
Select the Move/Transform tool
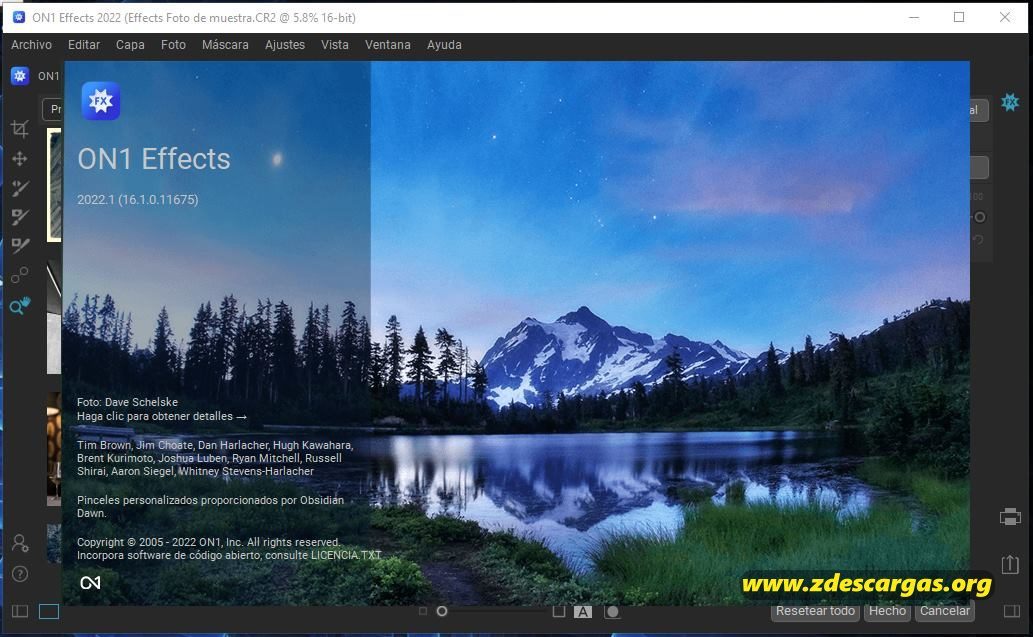click(x=20, y=159)
